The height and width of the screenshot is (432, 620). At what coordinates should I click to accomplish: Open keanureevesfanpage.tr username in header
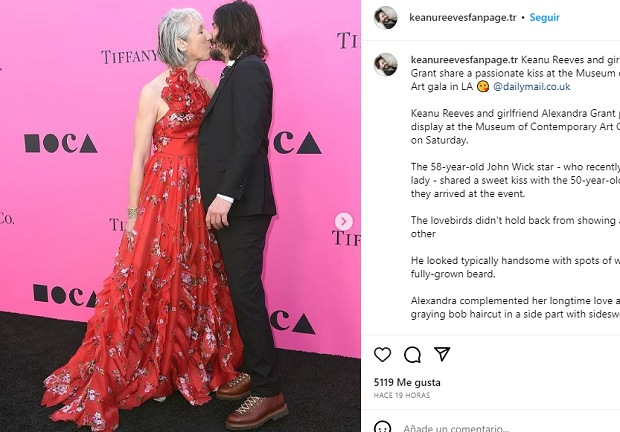click(x=463, y=17)
